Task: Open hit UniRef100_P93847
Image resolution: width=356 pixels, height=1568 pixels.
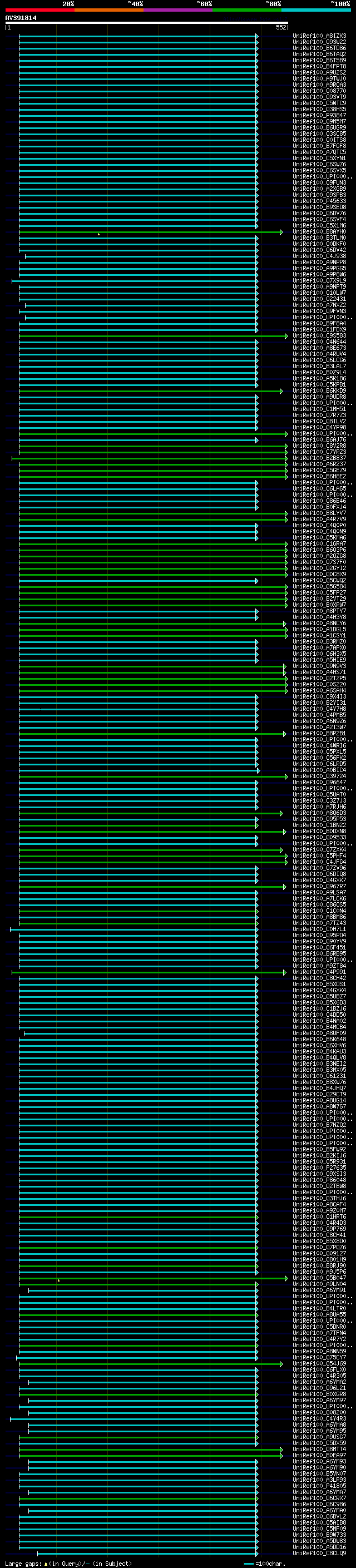Action: (x=319, y=115)
